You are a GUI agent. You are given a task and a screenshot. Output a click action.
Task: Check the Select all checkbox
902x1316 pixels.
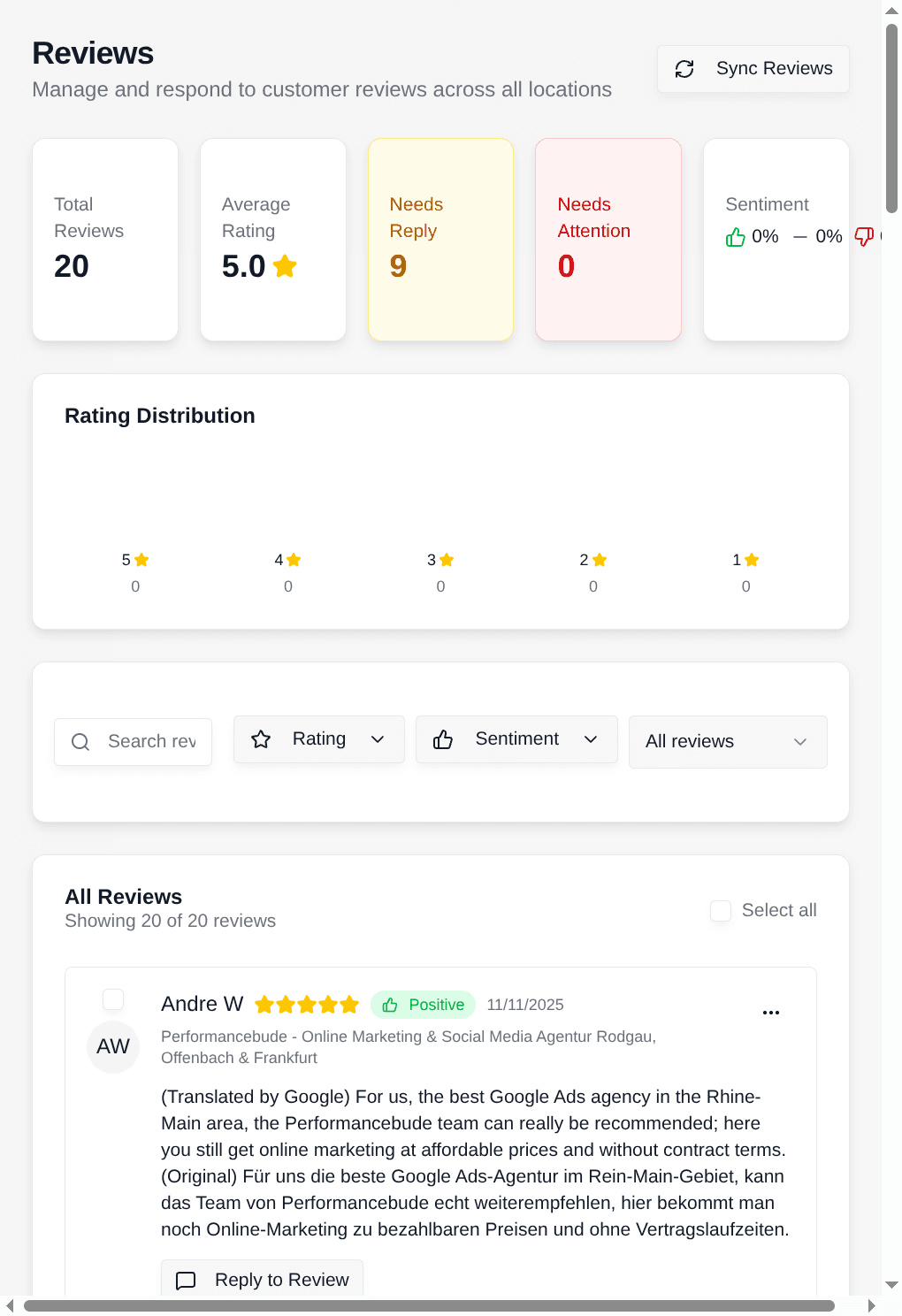[x=721, y=911]
